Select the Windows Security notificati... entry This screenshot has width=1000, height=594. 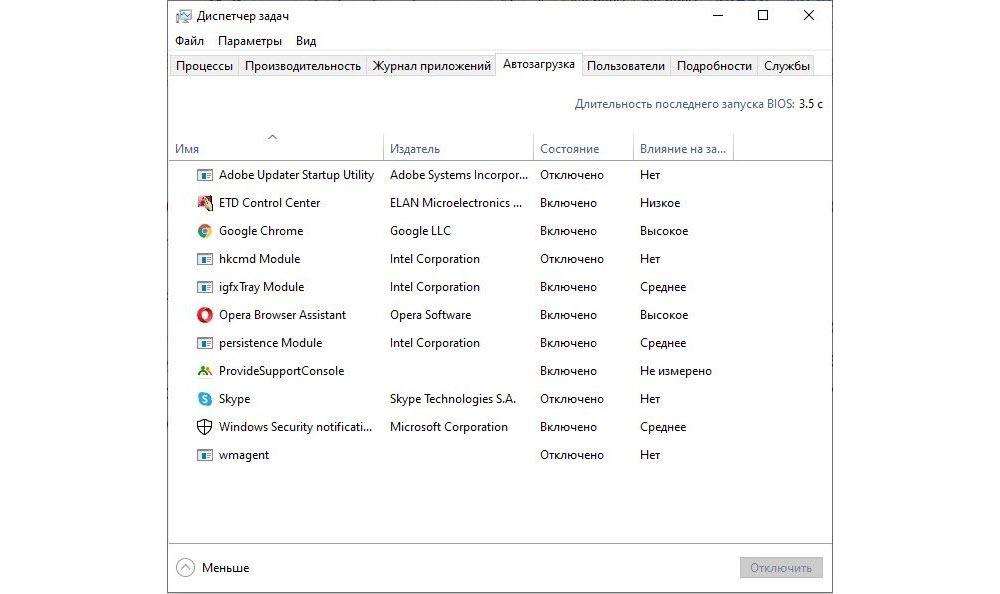(x=295, y=427)
